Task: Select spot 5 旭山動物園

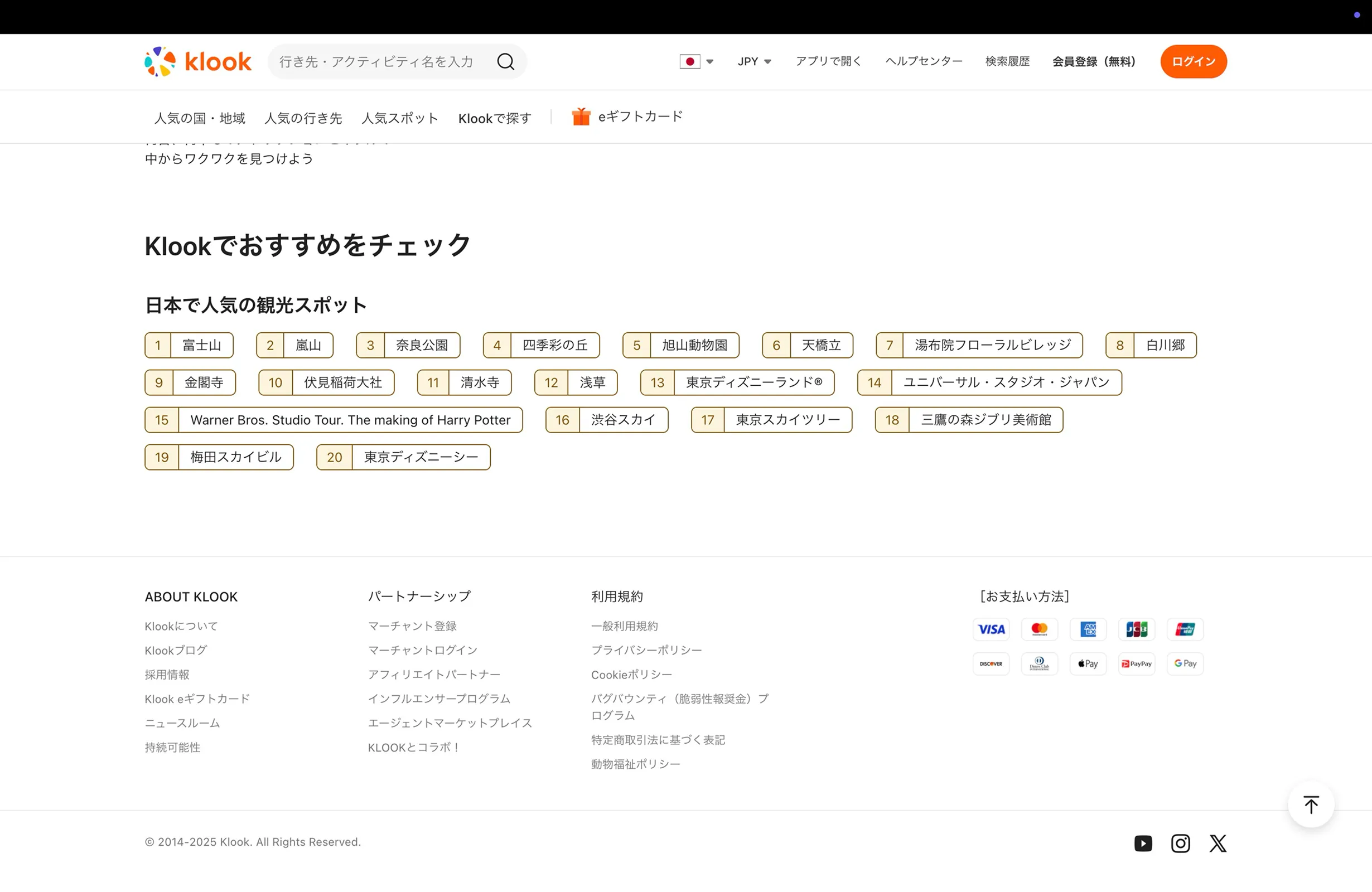Action: (681, 345)
